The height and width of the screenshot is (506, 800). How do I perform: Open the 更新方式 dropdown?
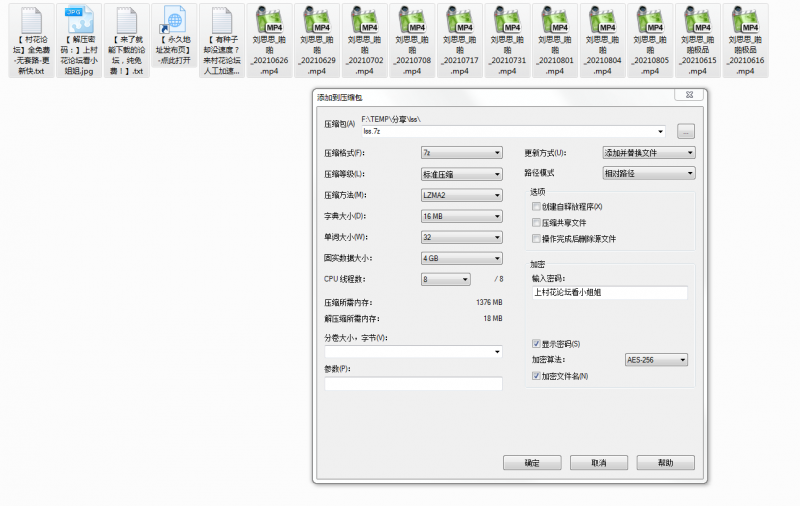pos(648,153)
